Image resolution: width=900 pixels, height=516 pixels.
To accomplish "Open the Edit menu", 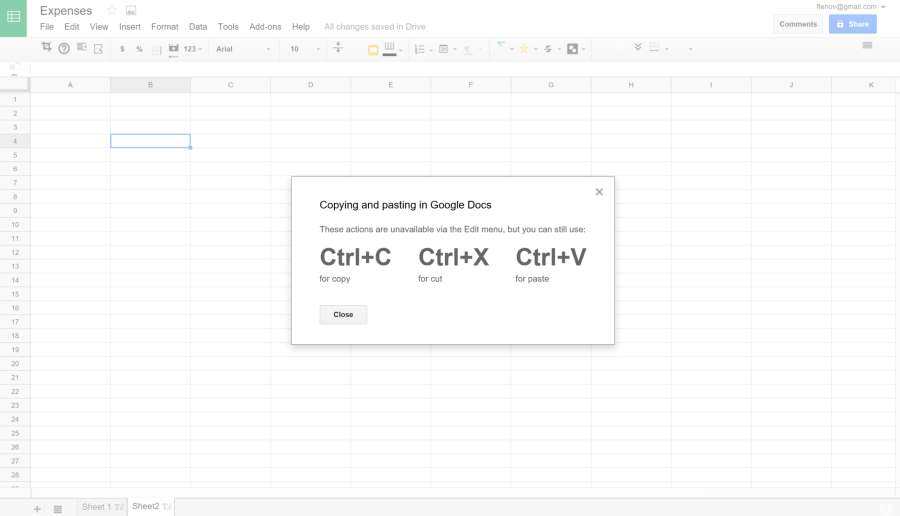I will point(72,27).
